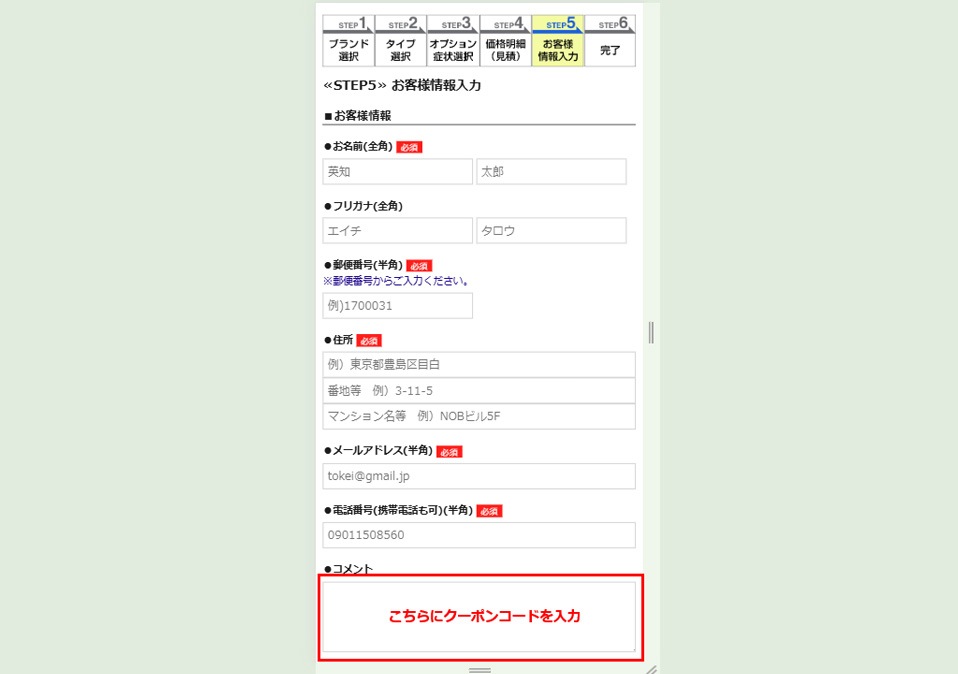This screenshot has height=674, width=958.
Task: Focus the street number field showing 例）3-11-5
Action: pyautogui.click(x=479, y=390)
